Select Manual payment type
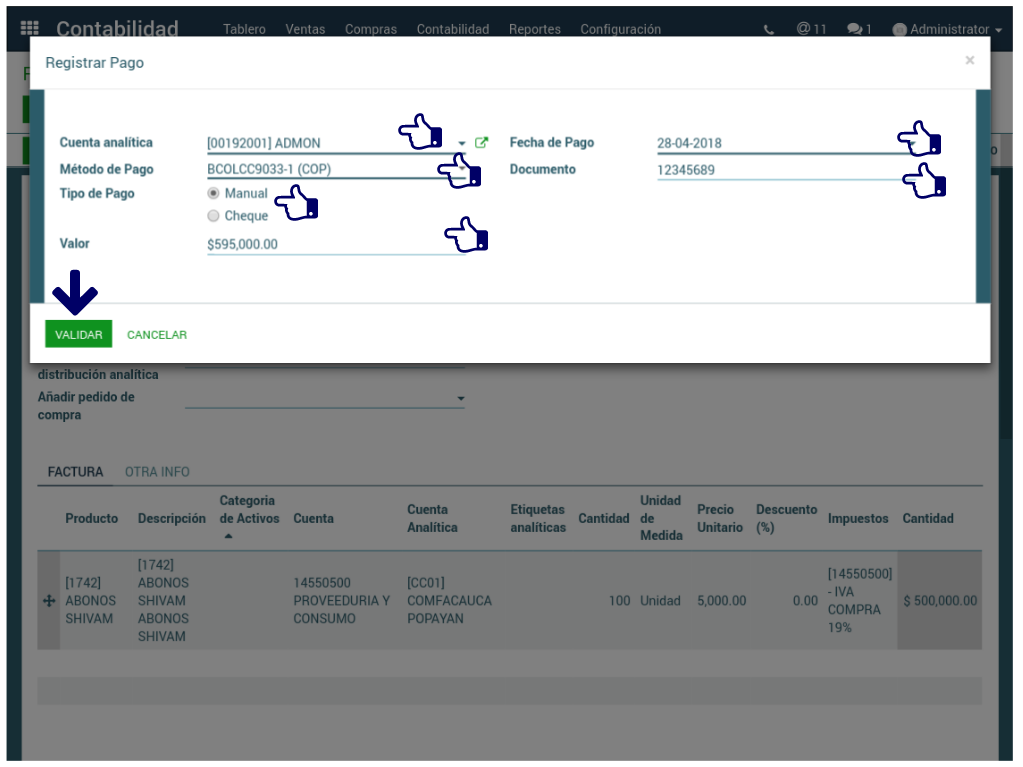 click(x=213, y=194)
